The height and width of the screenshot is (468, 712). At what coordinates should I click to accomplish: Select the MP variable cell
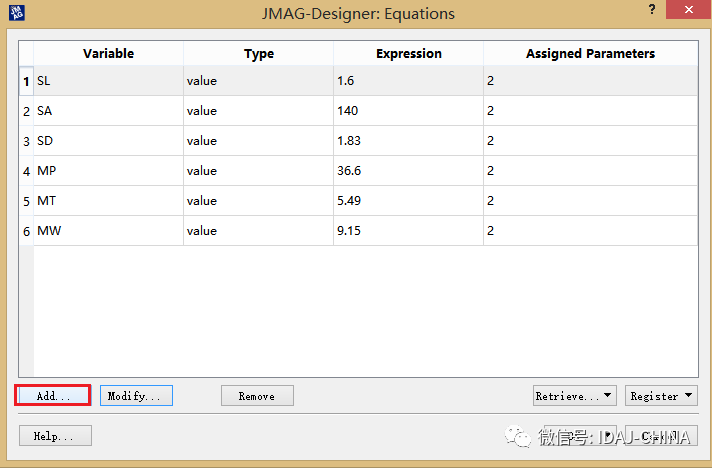(x=109, y=171)
